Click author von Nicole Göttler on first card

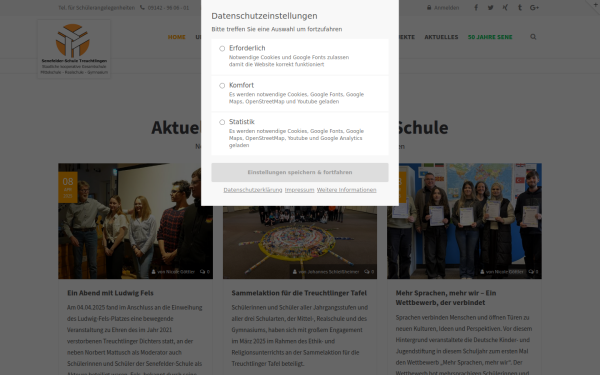tap(173, 272)
